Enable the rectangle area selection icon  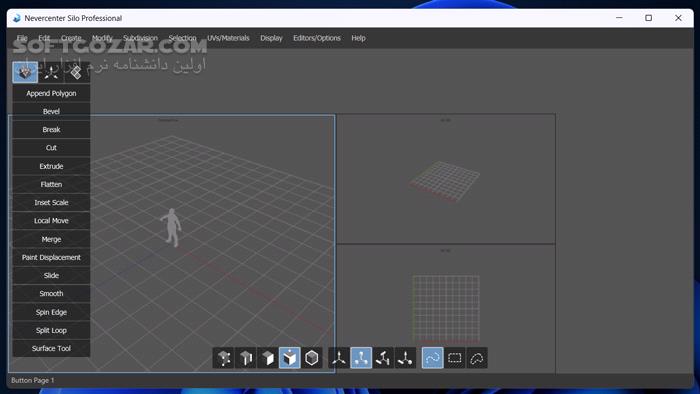click(x=455, y=358)
